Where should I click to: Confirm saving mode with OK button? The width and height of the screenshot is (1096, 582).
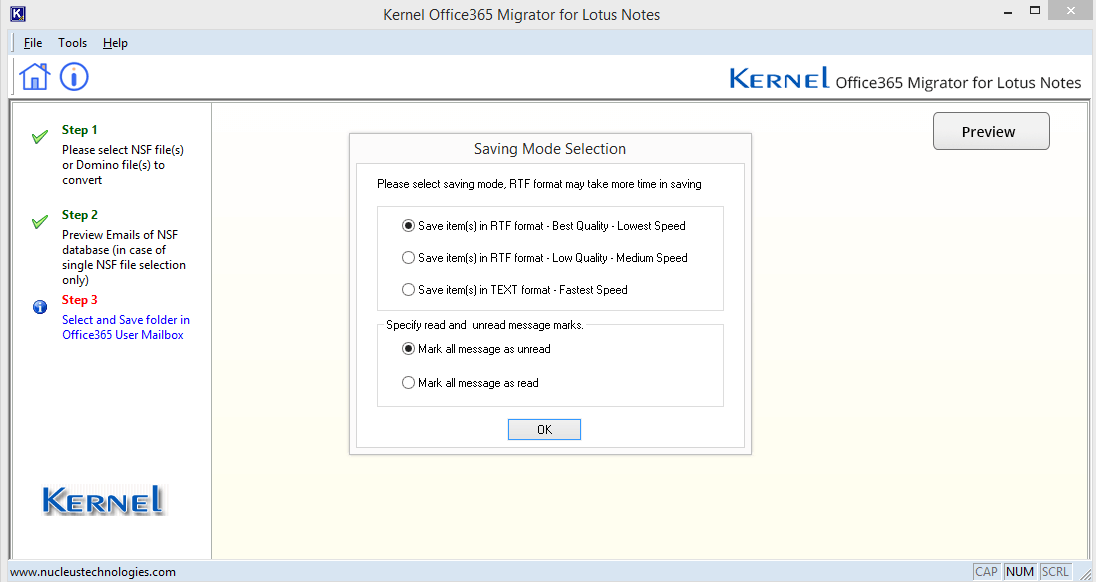click(544, 430)
